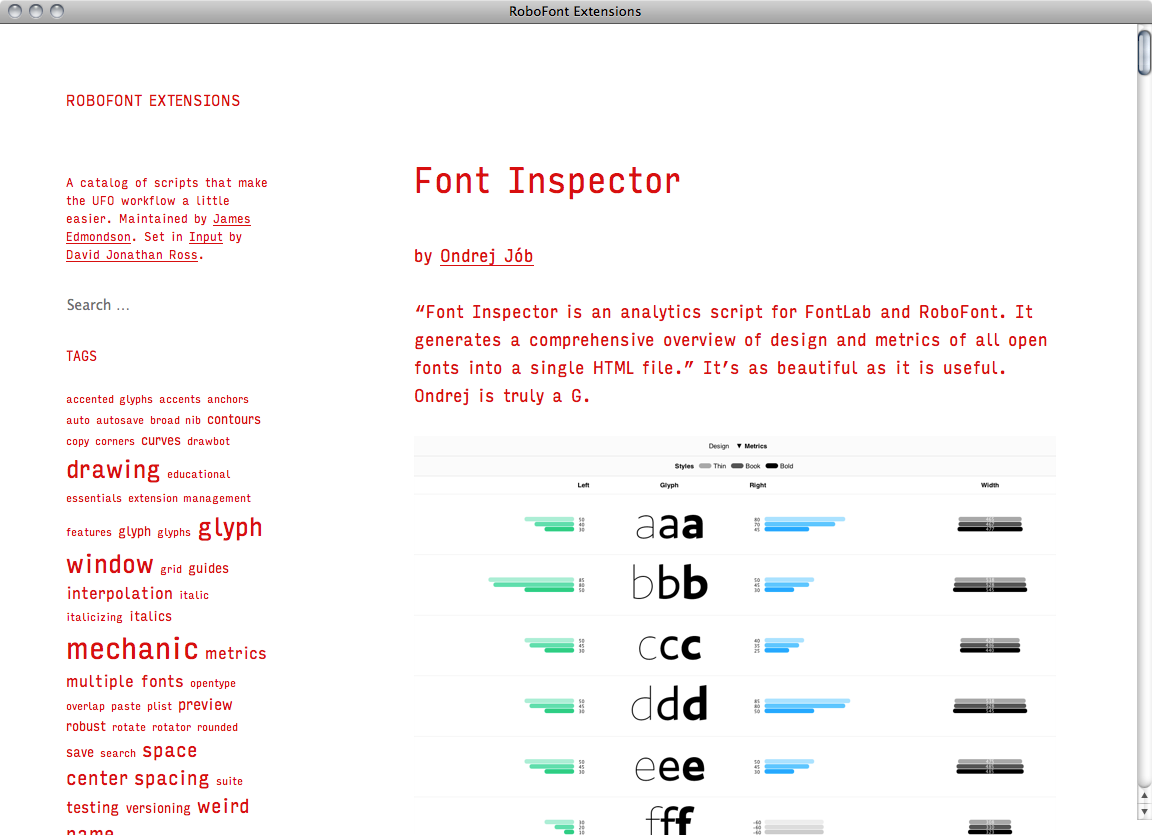Open the David Jonathan Ross link
The width and height of the screenshot is (1152, 835).
click(132, 255)
